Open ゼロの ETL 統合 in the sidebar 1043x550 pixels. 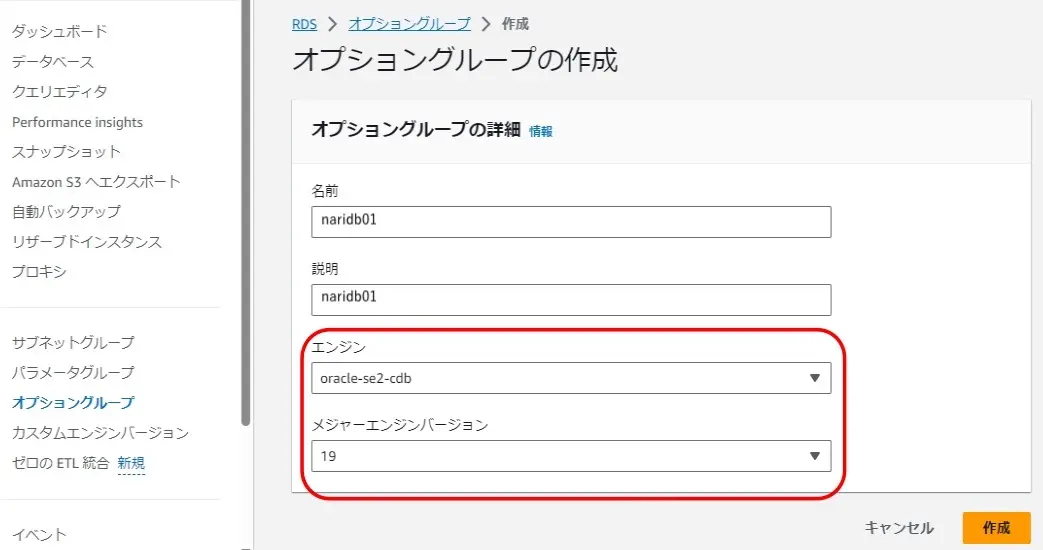tap(60, 463)
